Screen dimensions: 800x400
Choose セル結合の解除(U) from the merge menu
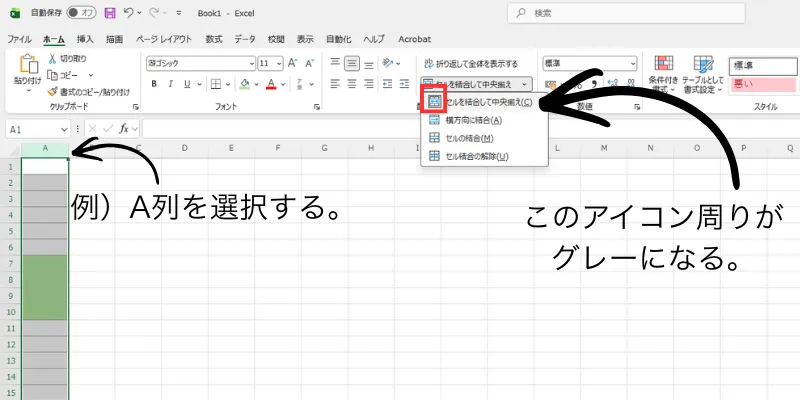point(484,156)
